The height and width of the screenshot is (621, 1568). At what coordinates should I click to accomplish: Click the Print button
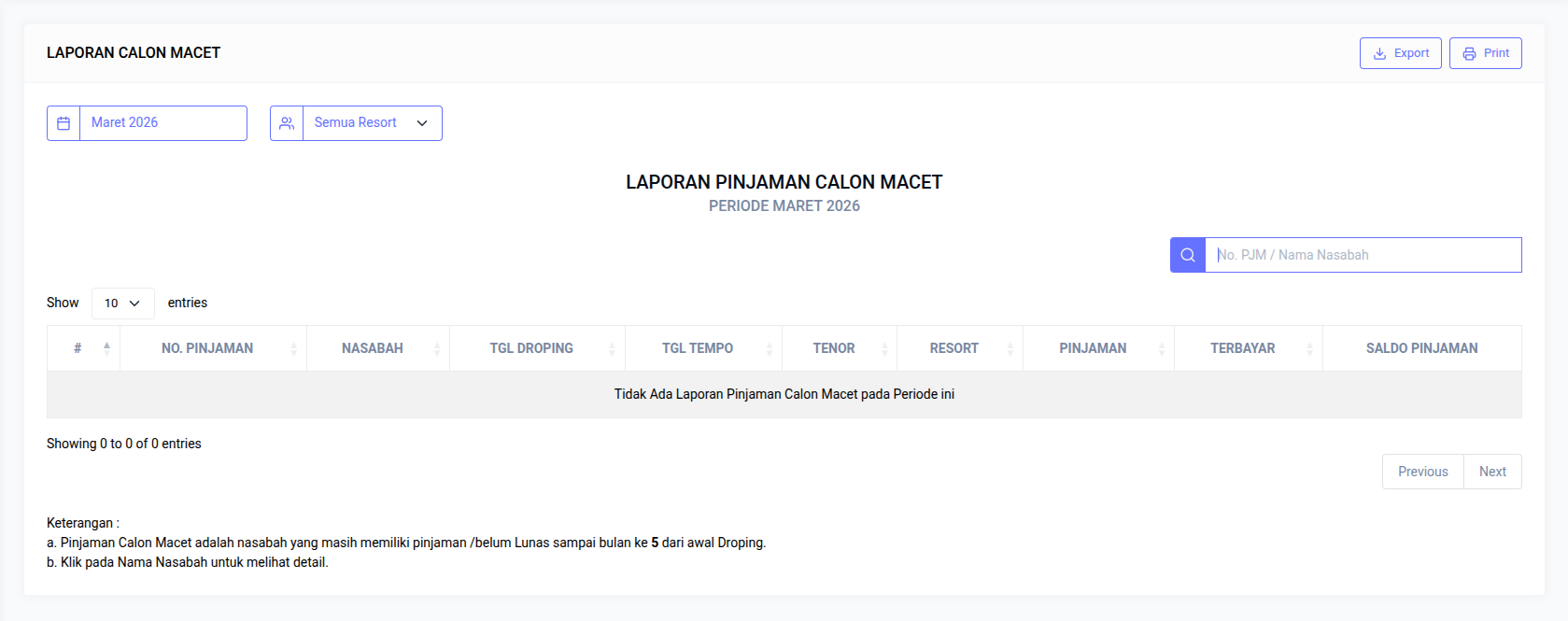pyautogui.click(x=1485, y=53)
